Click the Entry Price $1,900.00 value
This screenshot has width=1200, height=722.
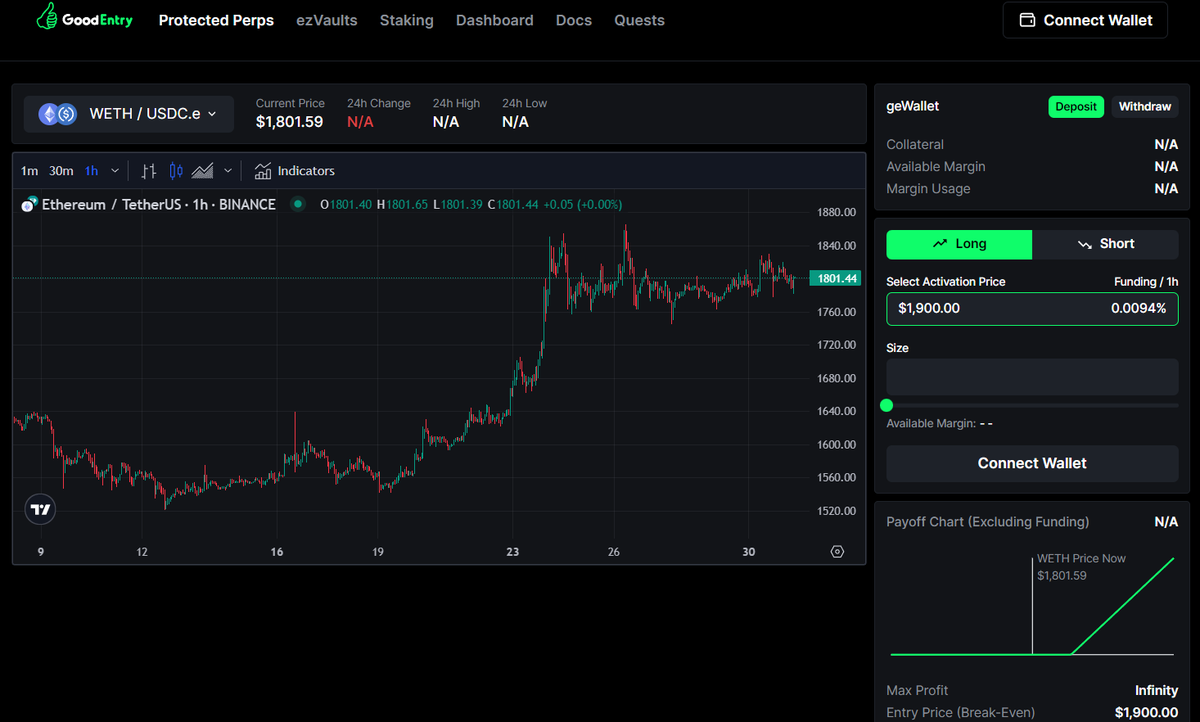click(1147, 712)
